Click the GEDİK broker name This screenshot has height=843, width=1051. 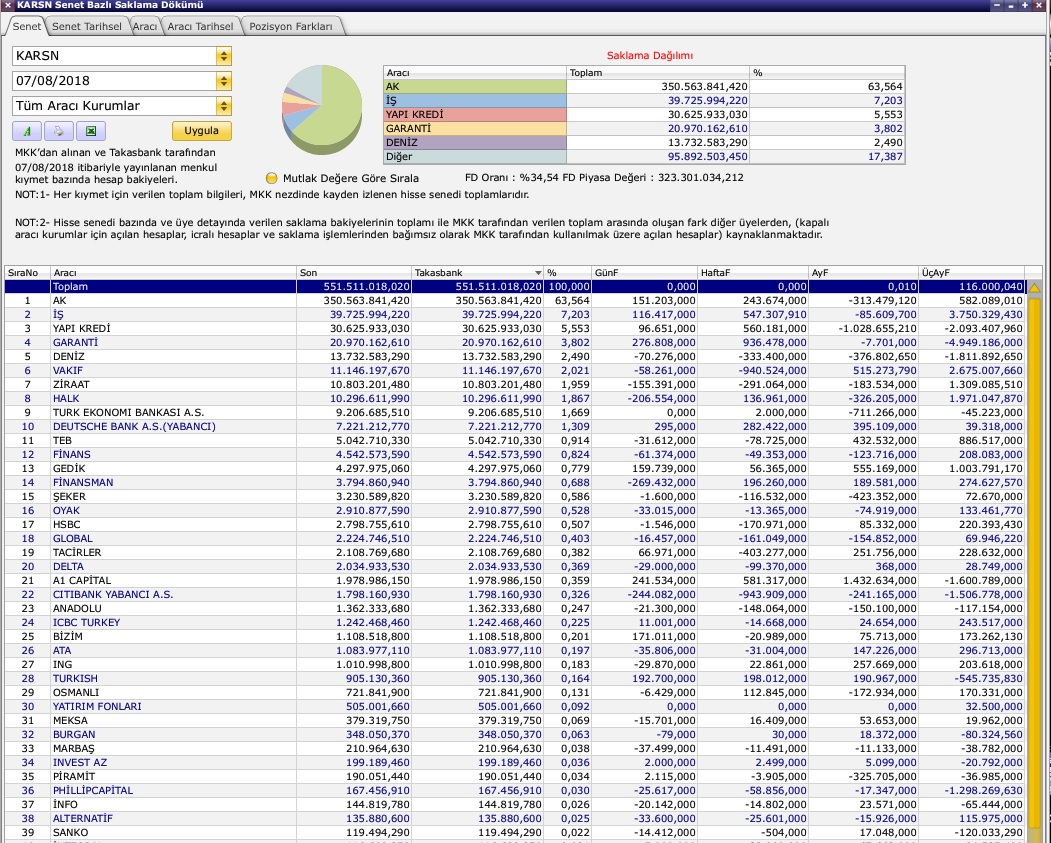pyautogui.click(x=68, y=468)
